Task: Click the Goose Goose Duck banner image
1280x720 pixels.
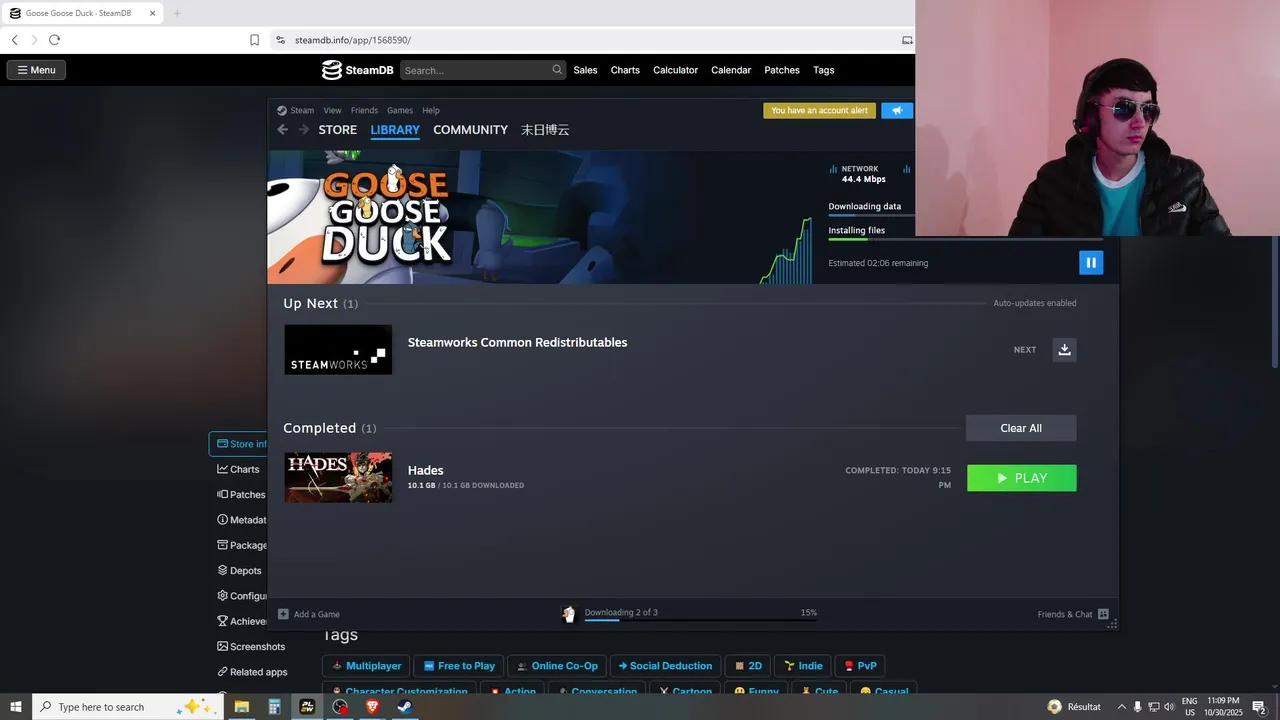Action: tap(540, 217)
